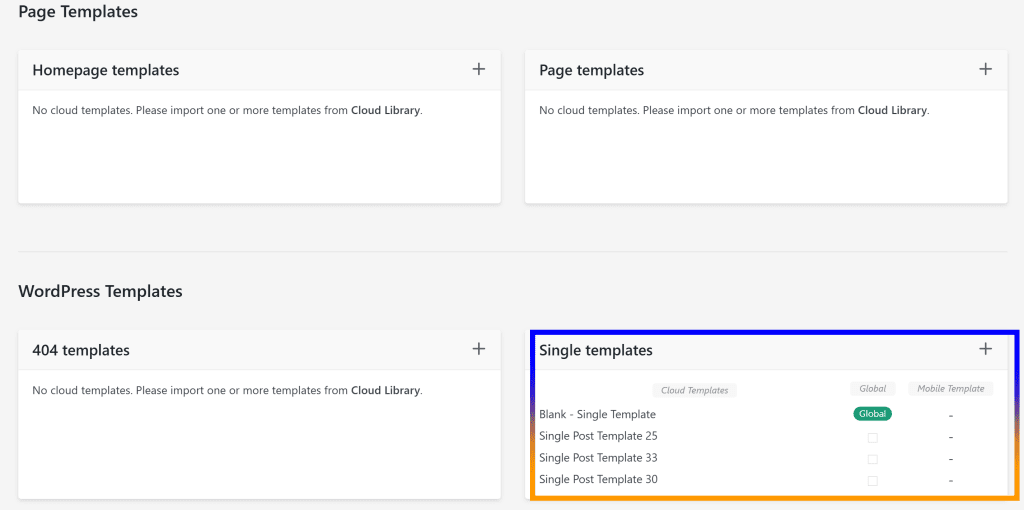Click Mobile Template dash for Single Post Template 25

point(951,437)
